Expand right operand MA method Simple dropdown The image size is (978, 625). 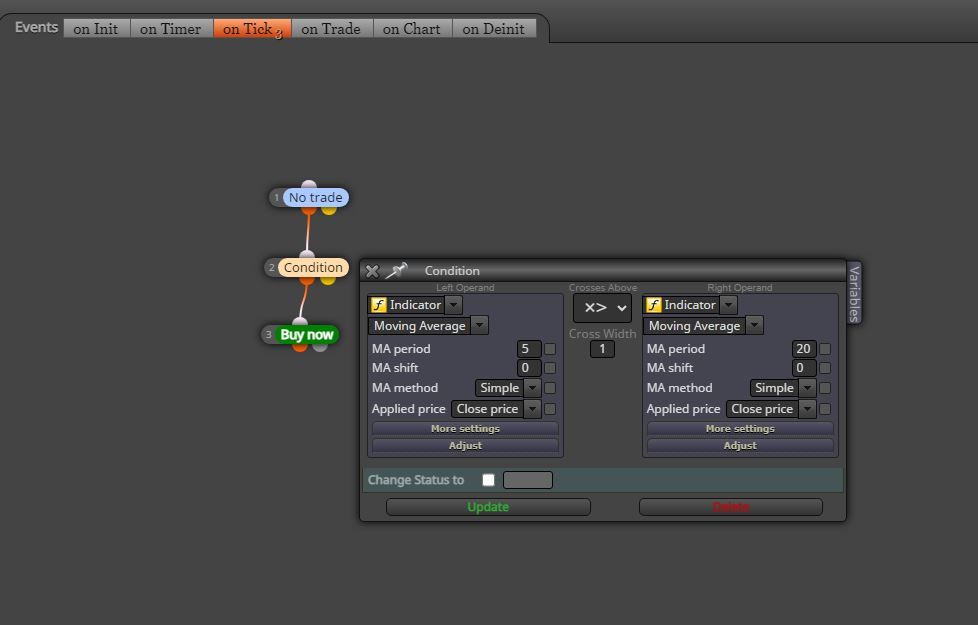coord(807,387)
